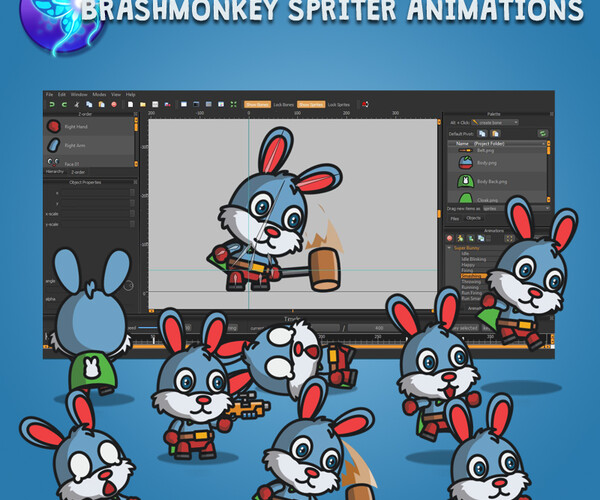Collapse the Super Bunny entity tree
This screenshot has width=600, height=500.
click(x=449, y=248)
